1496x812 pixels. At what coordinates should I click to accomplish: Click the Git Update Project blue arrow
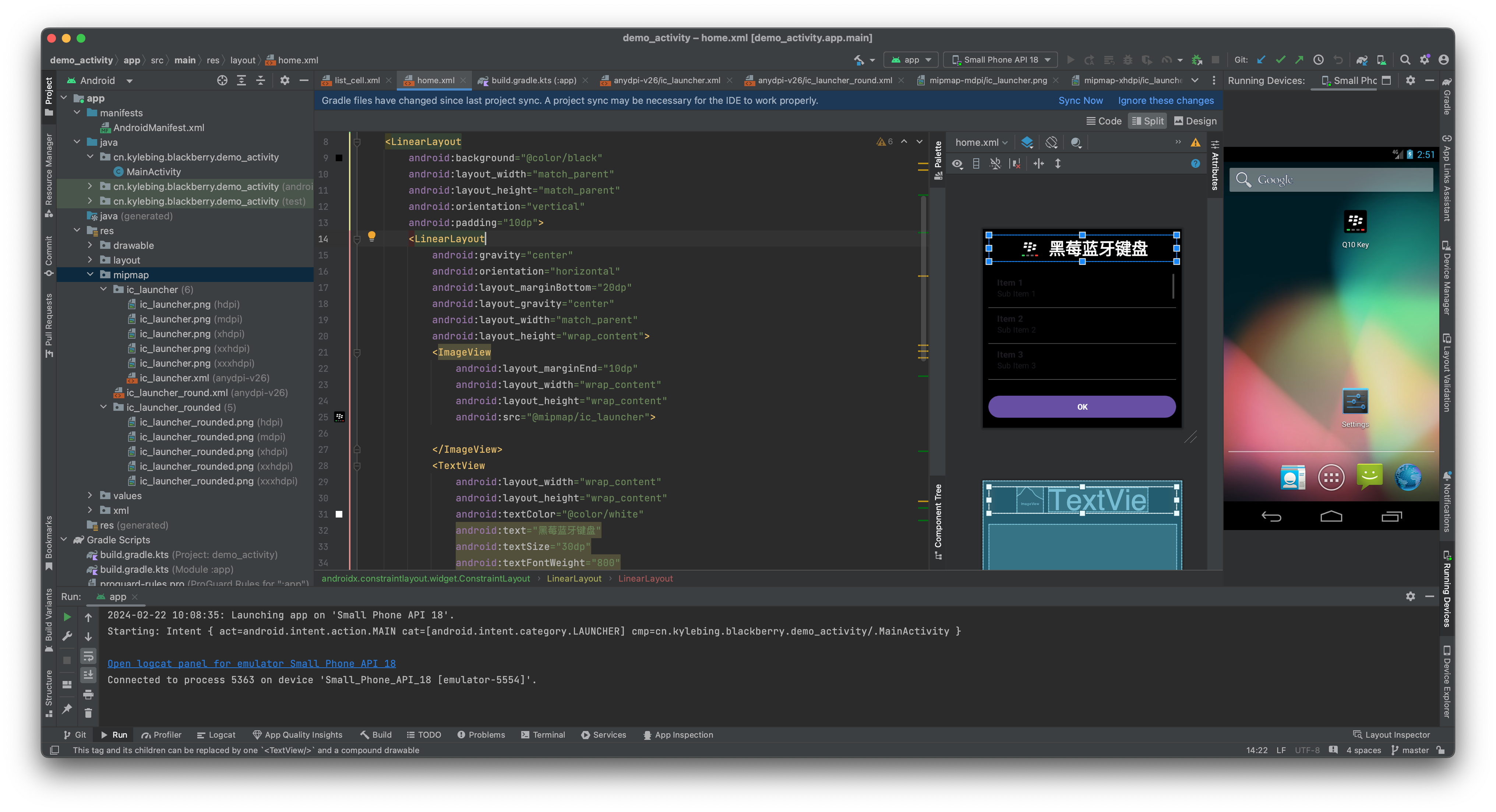tap(1261, 60)
